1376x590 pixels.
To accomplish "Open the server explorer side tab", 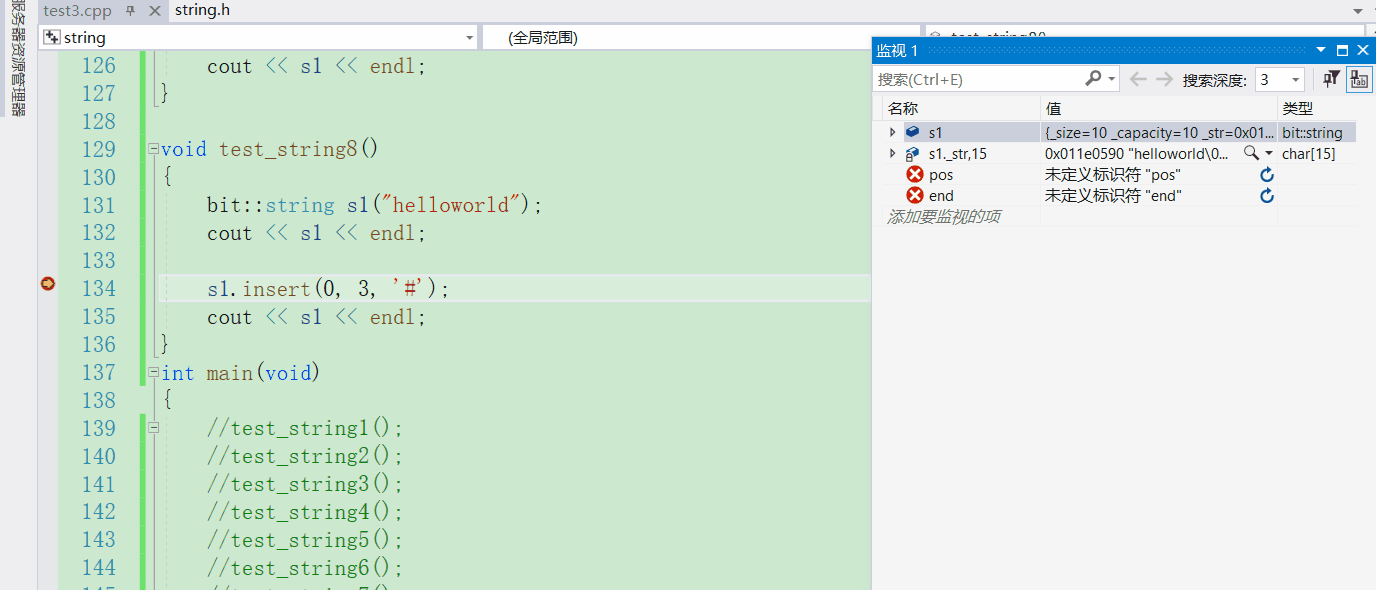I will [x=17, y=60].
